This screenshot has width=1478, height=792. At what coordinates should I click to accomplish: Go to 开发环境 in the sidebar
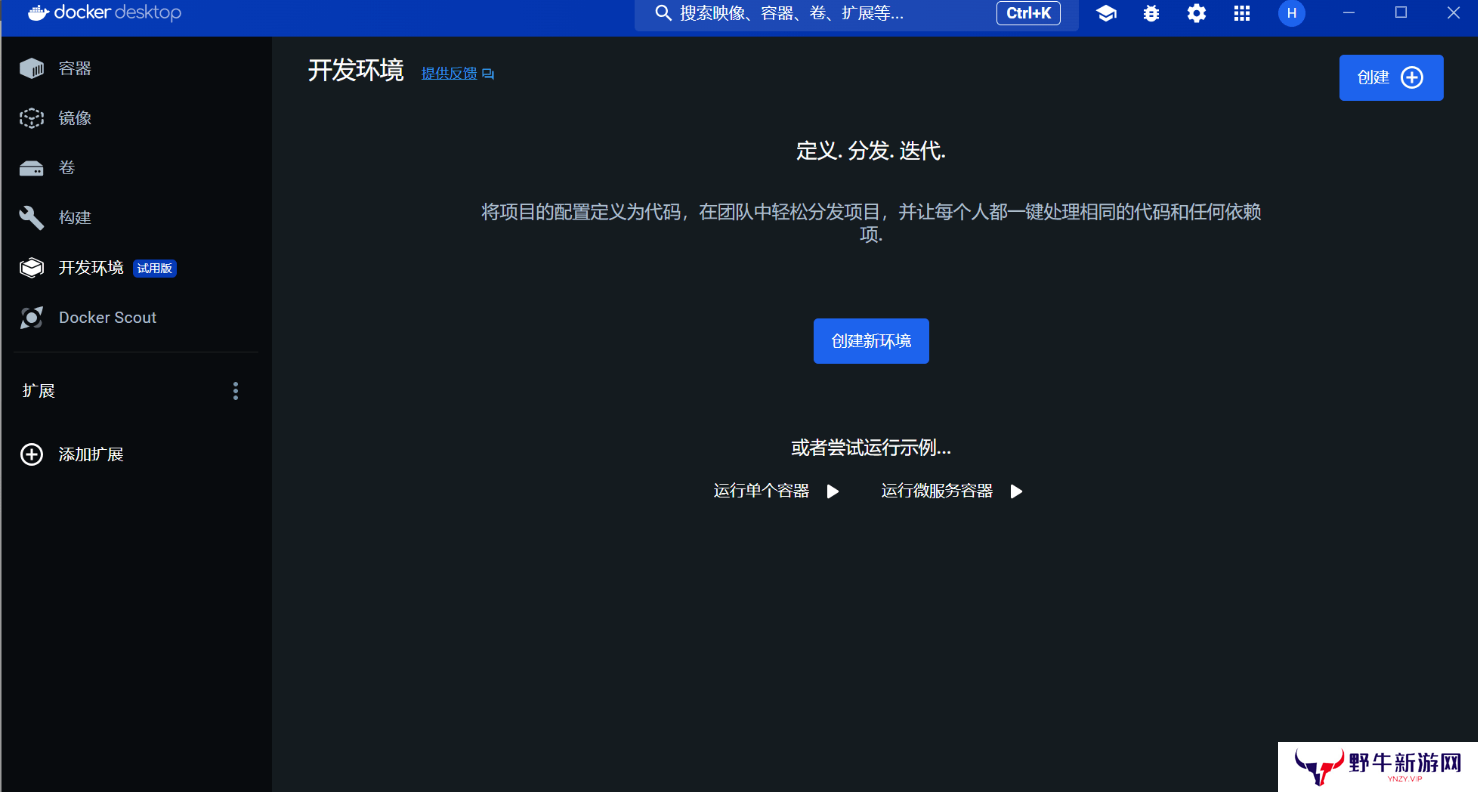[x=91, y=267]
